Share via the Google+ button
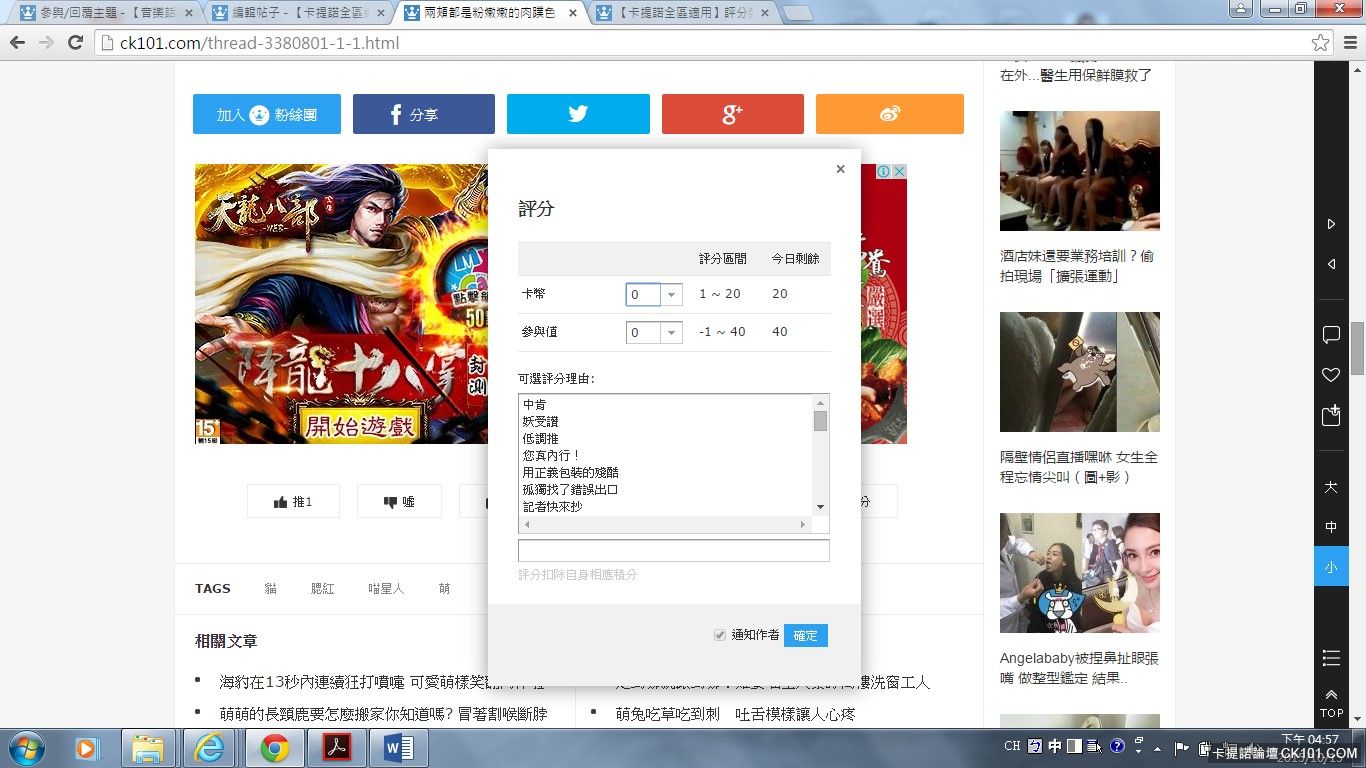The height and width of the screenshot is (768, 1366). (x=733, y=114)
